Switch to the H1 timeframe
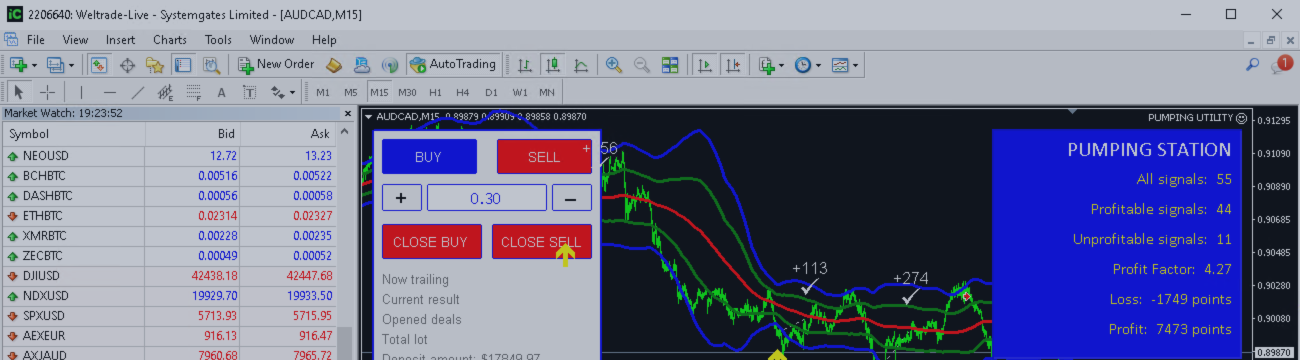 pos(435,92)
